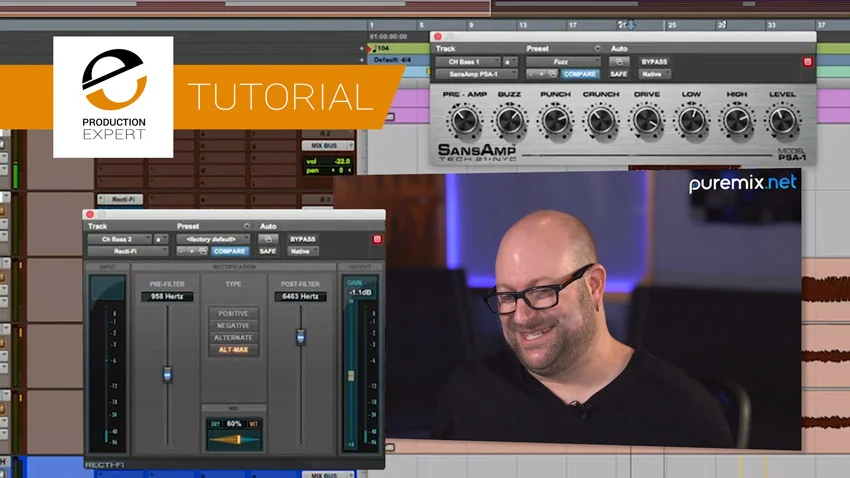This screenshot has width=850, height=478.
Task: Click red target icon in SansAmp window
Action: [x=807, y=62]
